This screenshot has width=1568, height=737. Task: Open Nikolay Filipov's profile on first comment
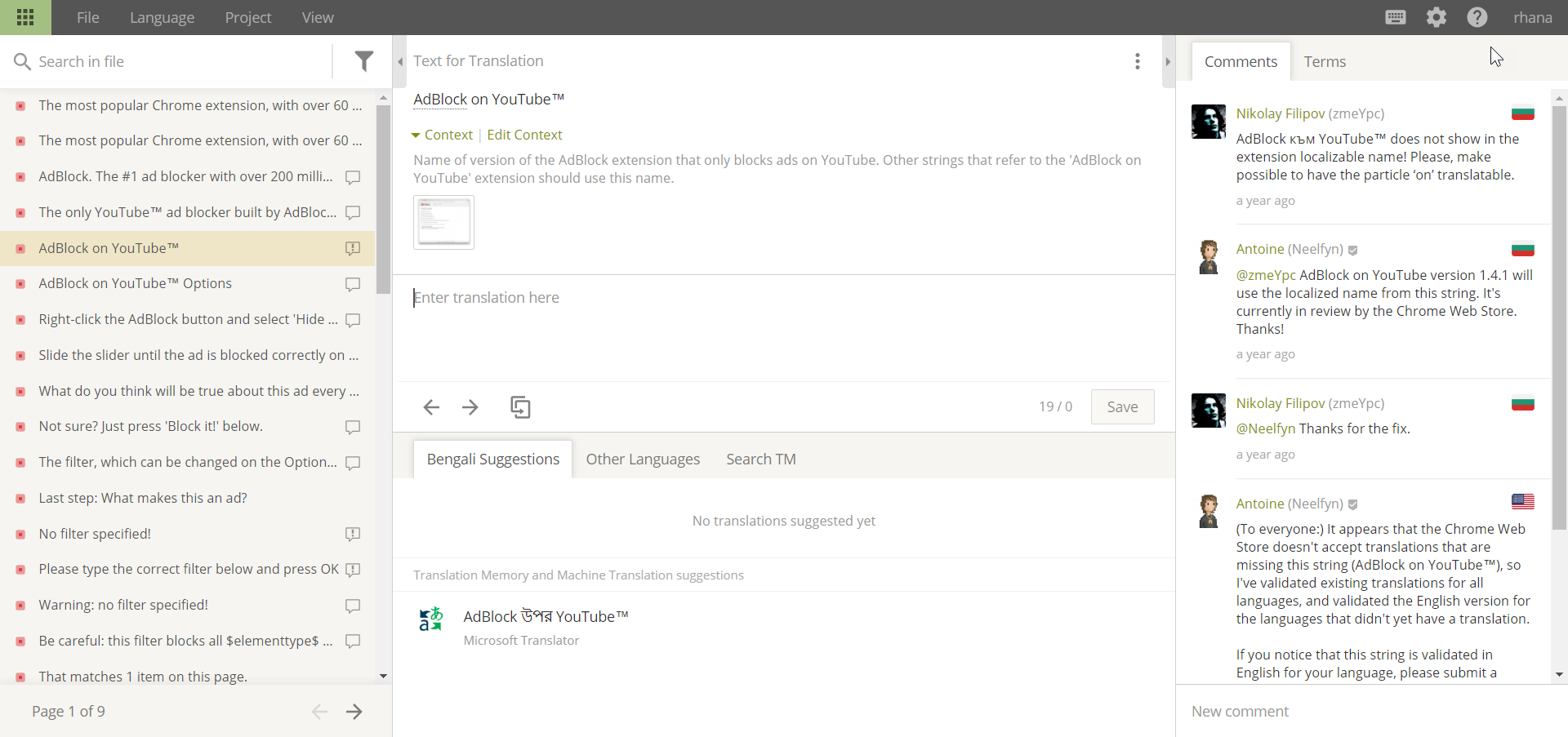1281,113
